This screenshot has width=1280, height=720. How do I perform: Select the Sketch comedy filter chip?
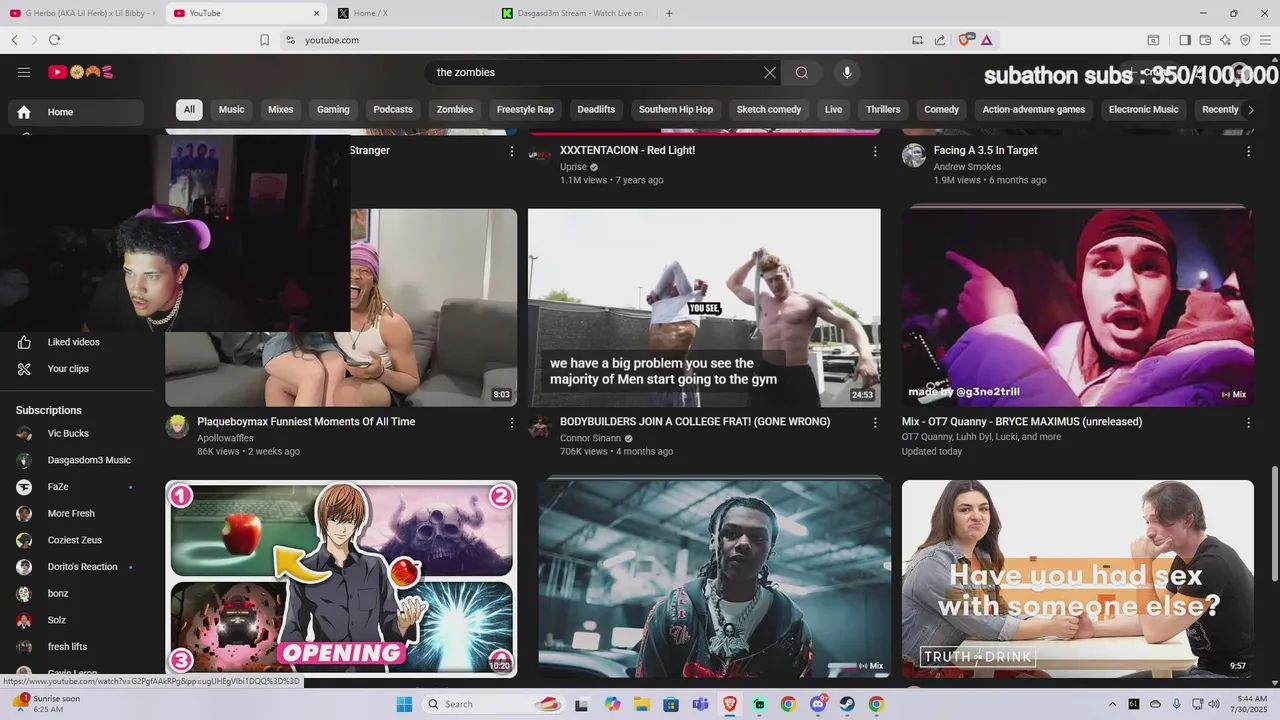click(770, 110)
